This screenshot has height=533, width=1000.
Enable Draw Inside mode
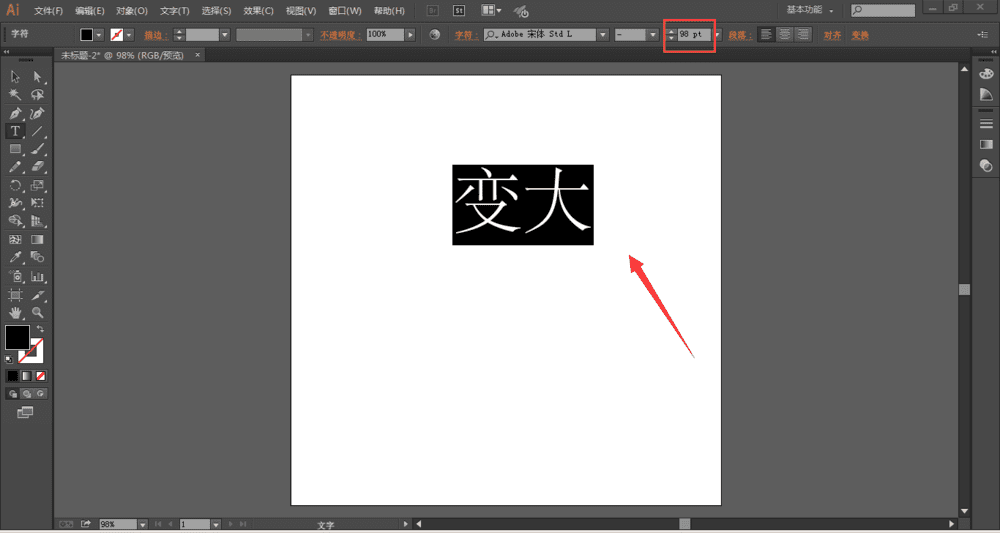pos(41,394)
